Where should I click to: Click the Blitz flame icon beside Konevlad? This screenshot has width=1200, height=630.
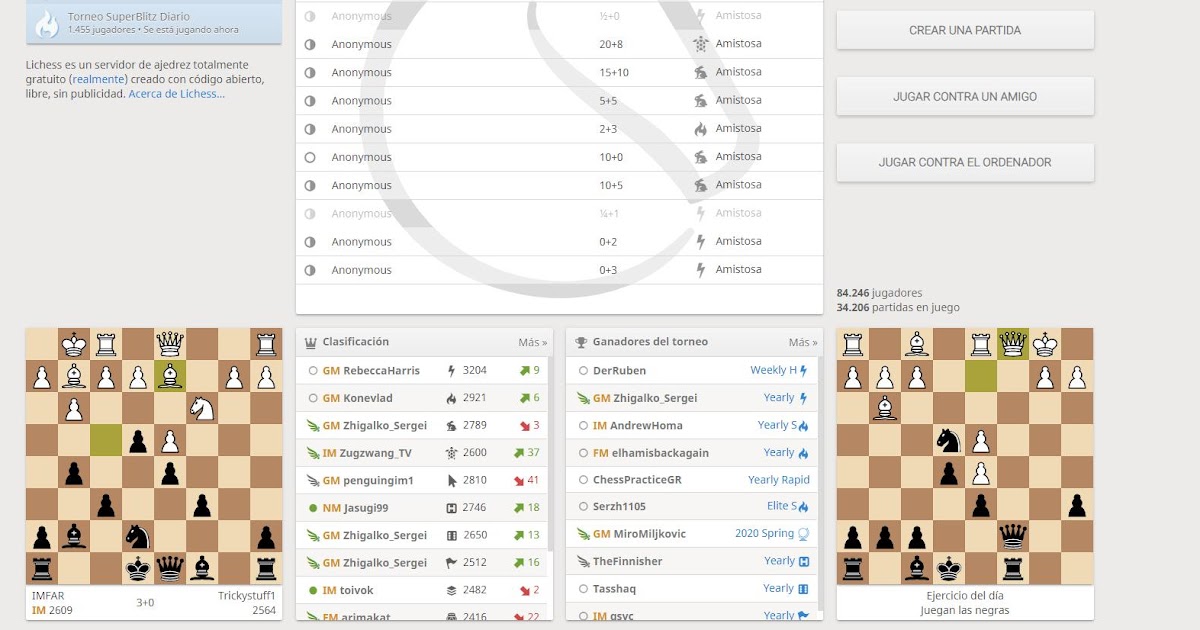click(451, 398)
